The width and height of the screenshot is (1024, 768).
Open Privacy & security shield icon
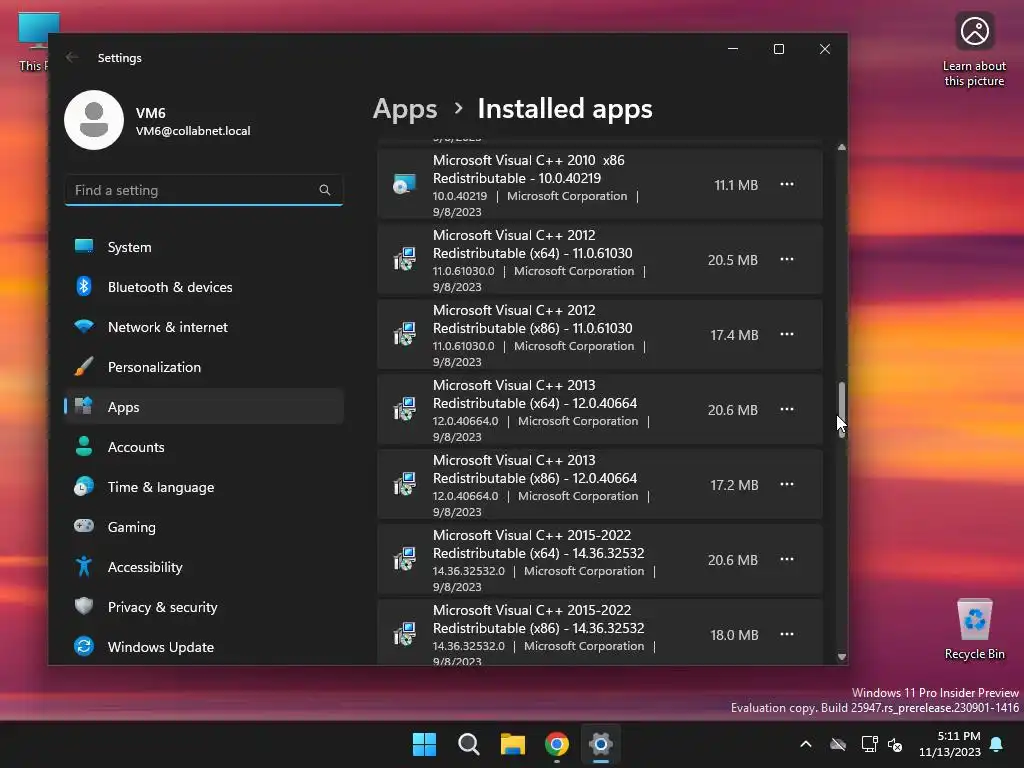pos(84,606)
